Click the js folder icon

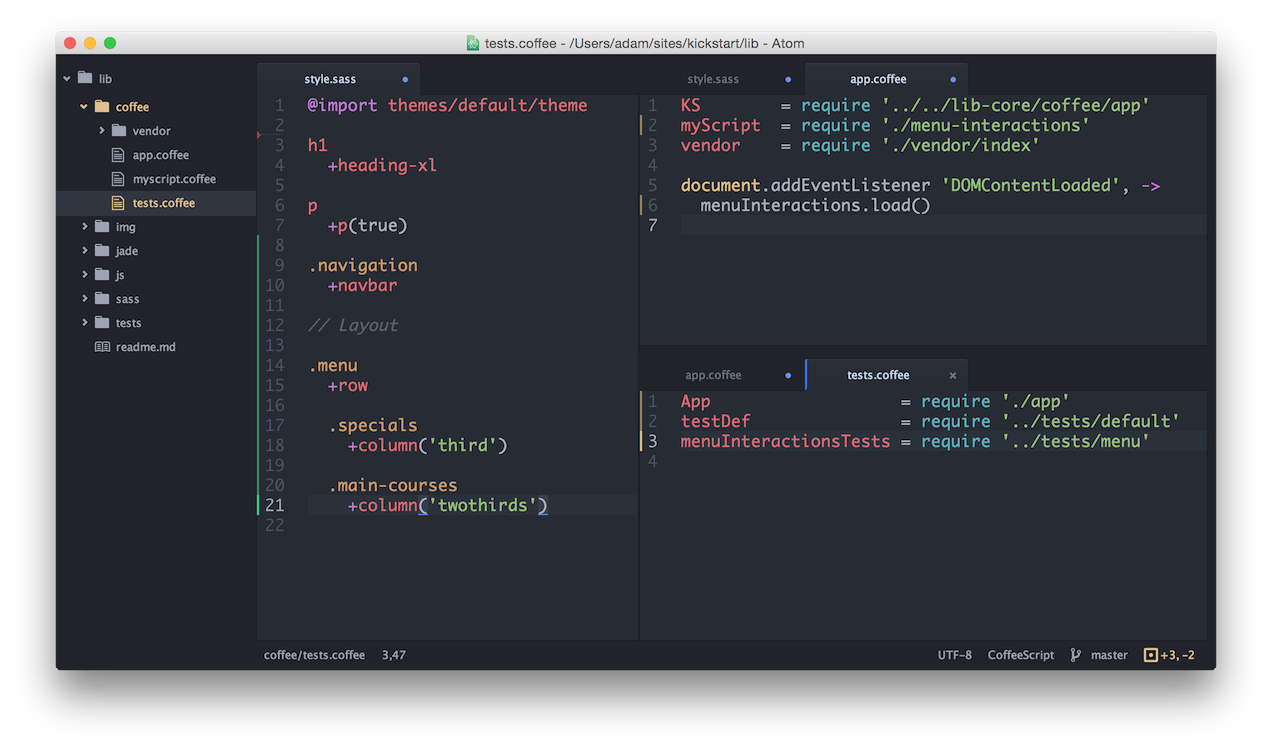pos(102,275)
